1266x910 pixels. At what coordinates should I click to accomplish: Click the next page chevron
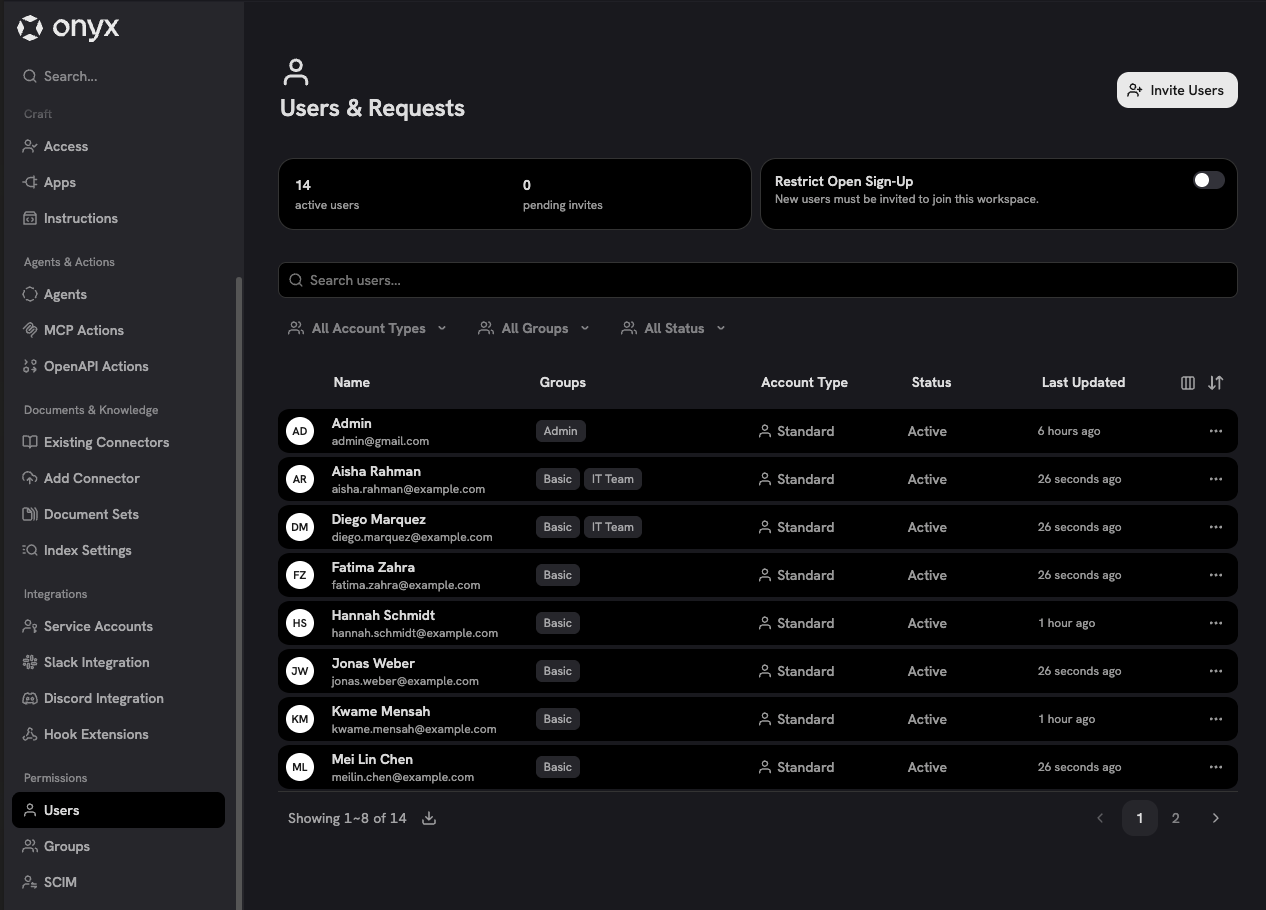coord(1216,818)
